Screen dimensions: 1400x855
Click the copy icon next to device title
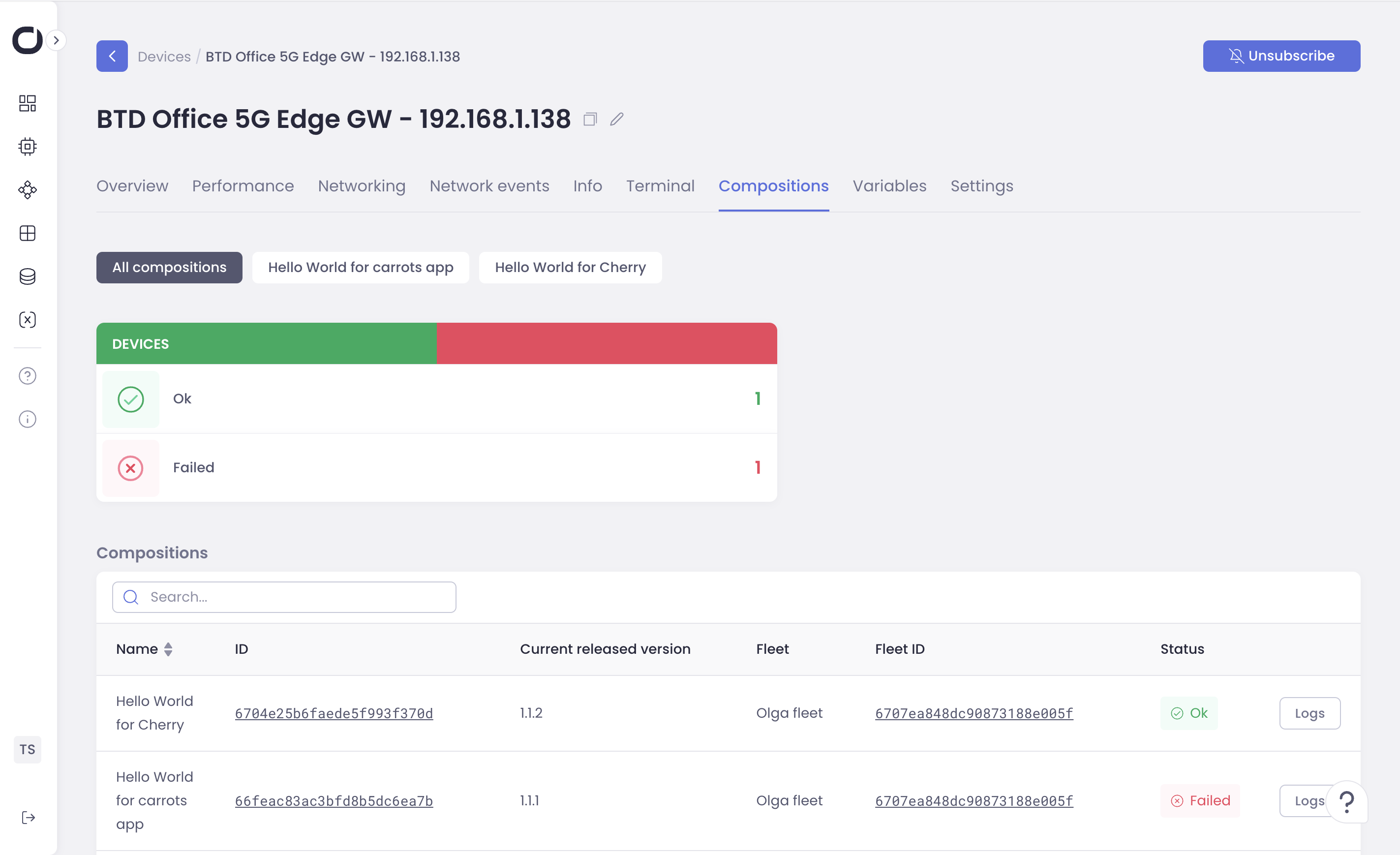(590, 120)
